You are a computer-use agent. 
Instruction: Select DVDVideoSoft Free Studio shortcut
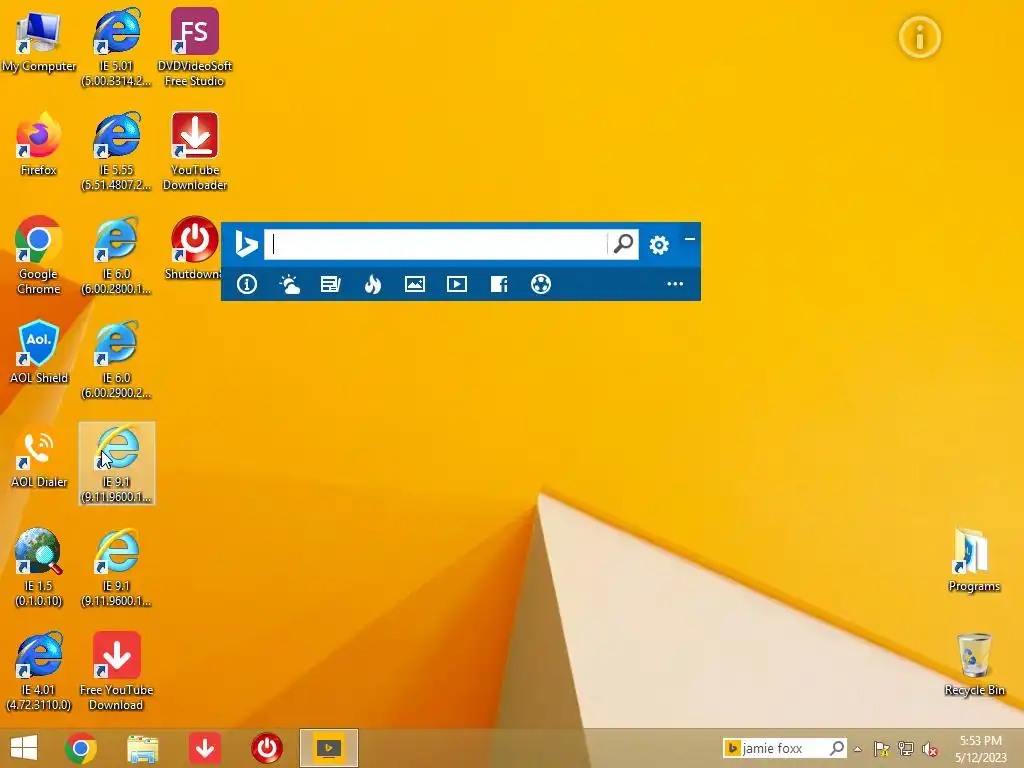tap(195, 47)
